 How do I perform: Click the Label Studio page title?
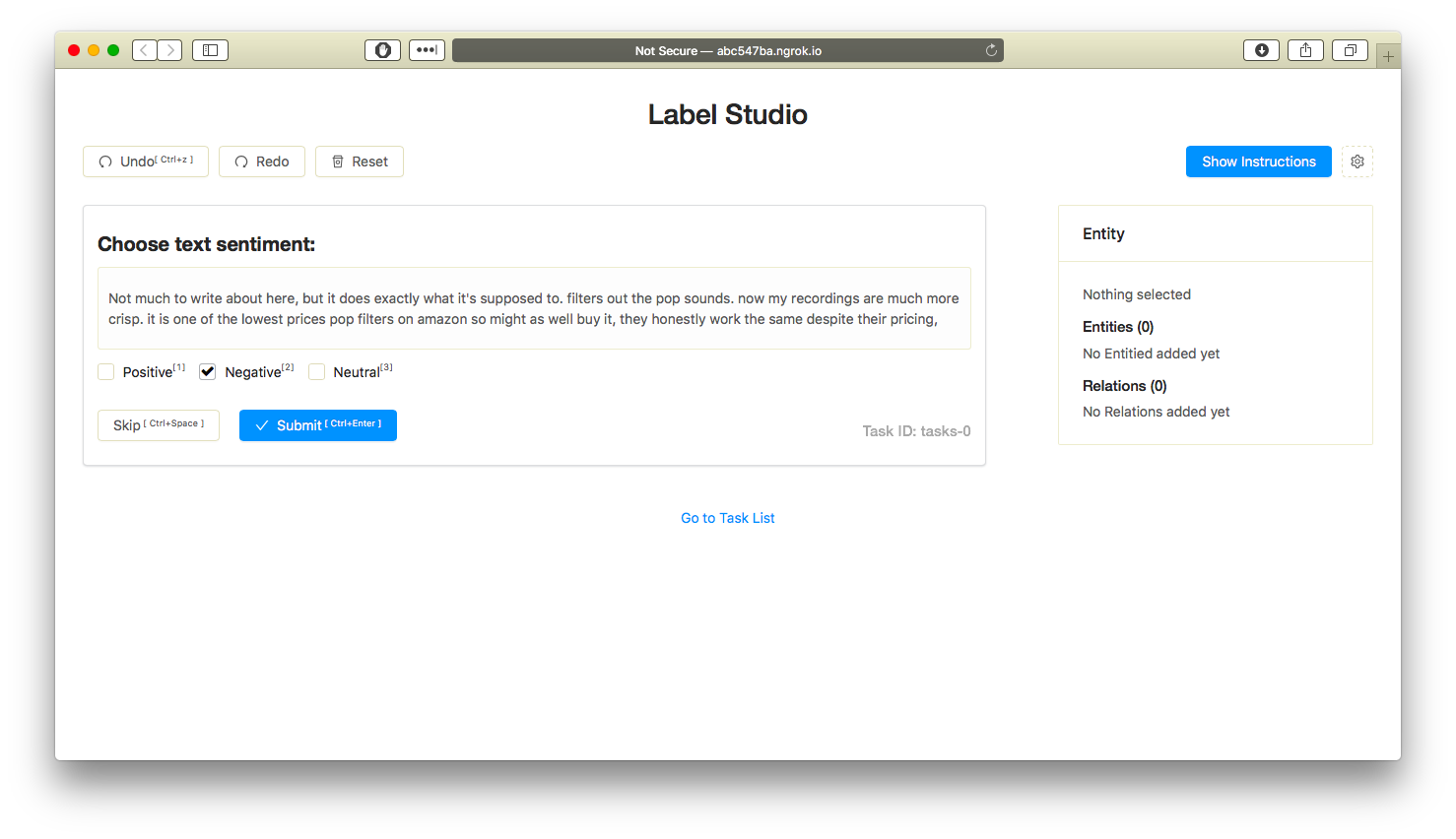[x=728, y=114]
